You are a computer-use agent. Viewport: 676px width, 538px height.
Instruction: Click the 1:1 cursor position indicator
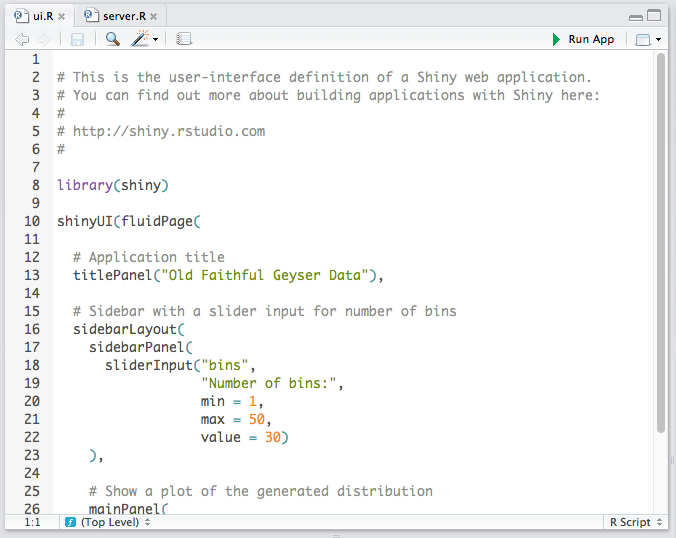click(x=32, y=522)
